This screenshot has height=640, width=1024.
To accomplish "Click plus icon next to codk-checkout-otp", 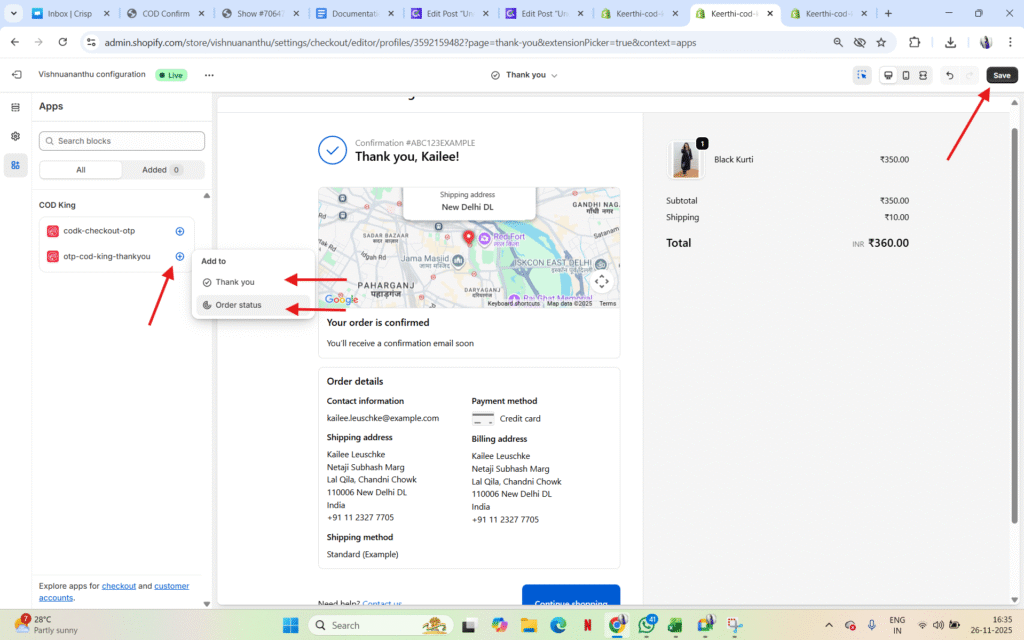I will [180, 231].
